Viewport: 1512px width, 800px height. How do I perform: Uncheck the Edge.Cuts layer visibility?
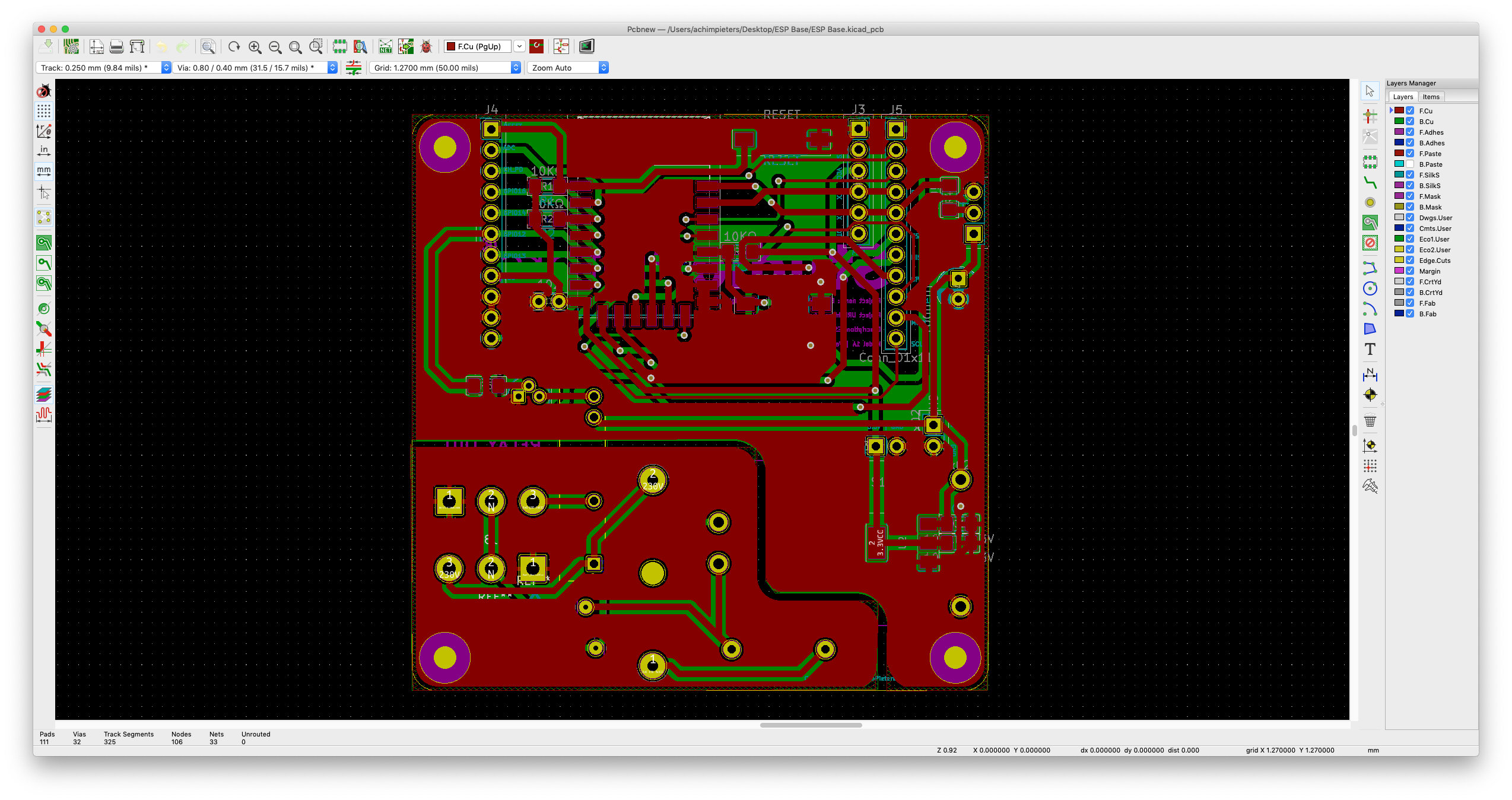1410,261
